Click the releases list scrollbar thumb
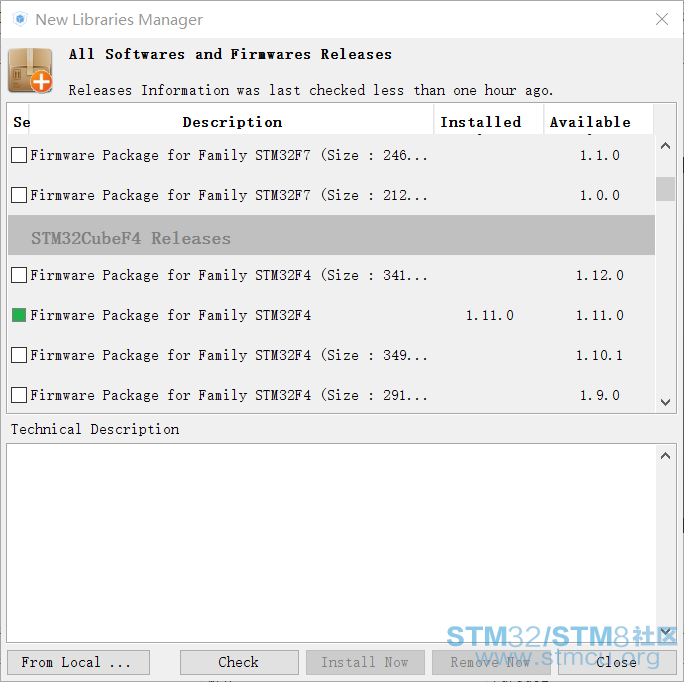 (665, 189)
